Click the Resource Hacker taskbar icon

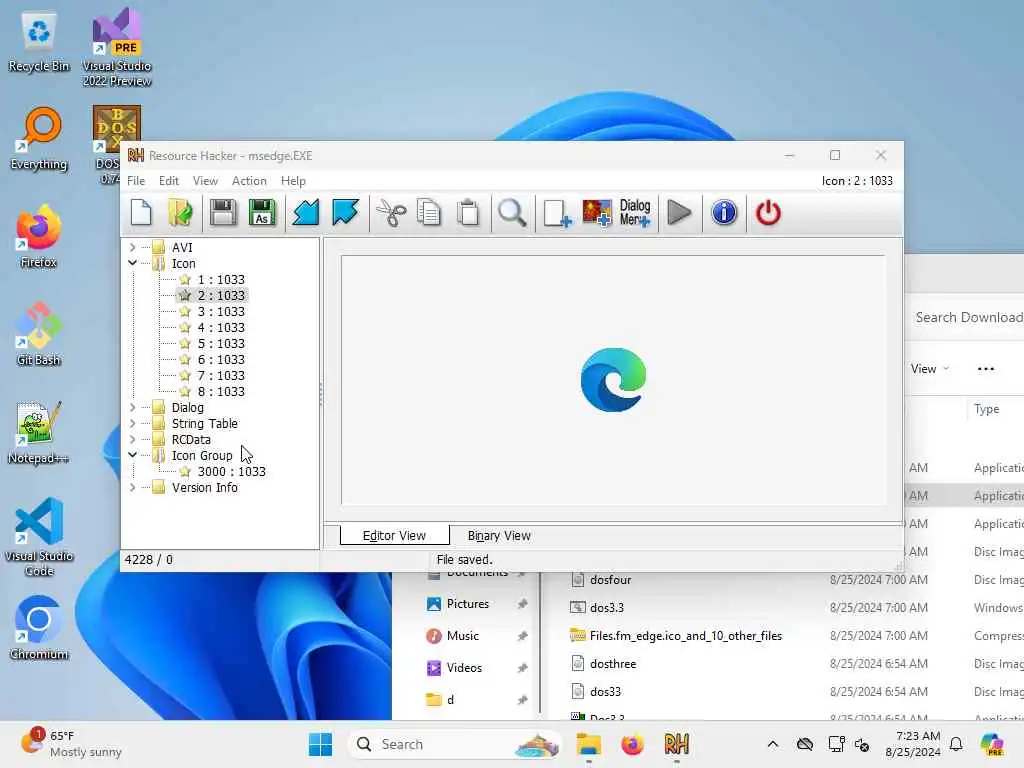click(x=677, y=744)
